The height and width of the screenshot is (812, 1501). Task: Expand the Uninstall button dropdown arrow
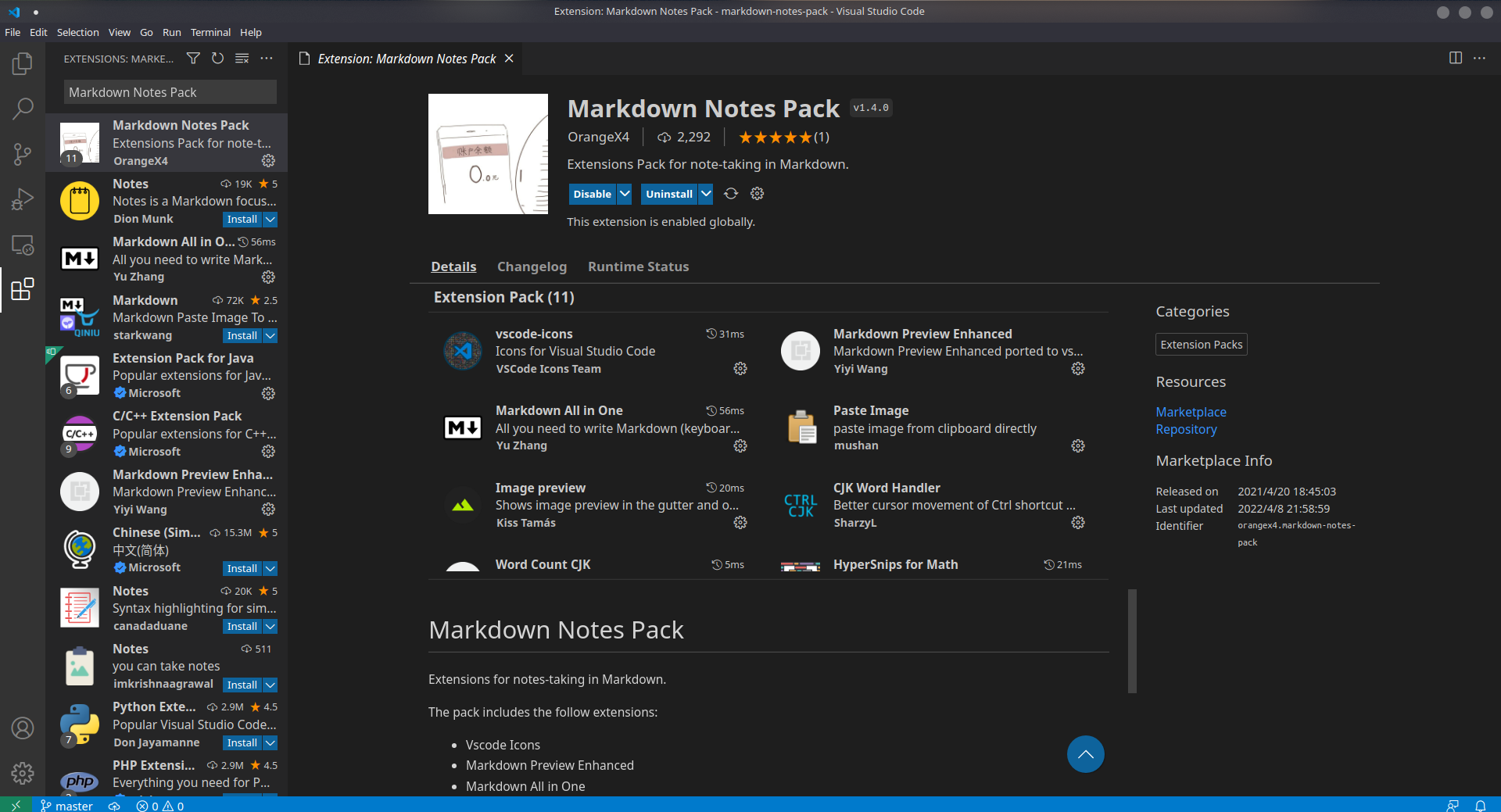point(705,194)
